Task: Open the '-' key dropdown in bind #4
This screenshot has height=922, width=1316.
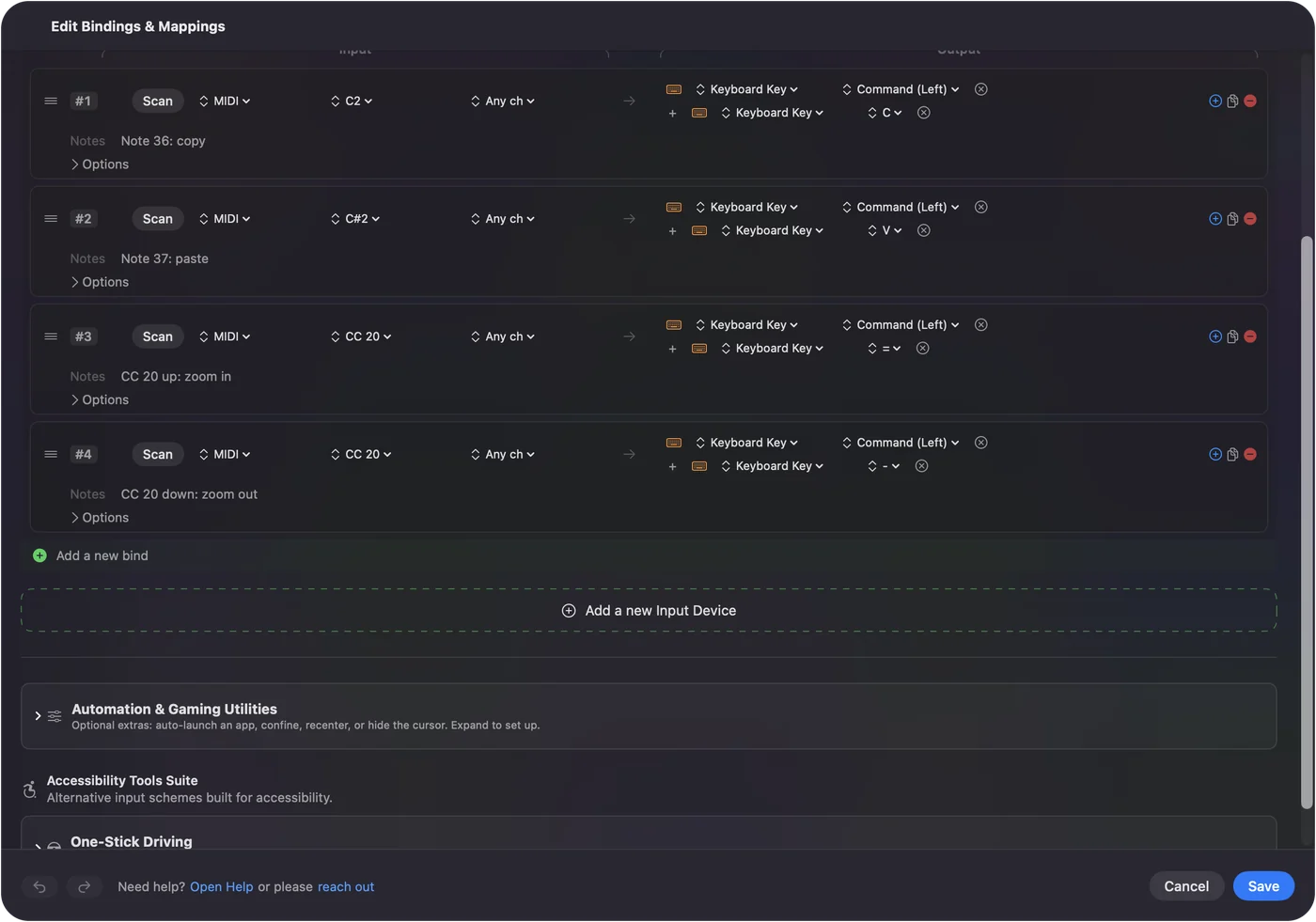Action: 884,466
